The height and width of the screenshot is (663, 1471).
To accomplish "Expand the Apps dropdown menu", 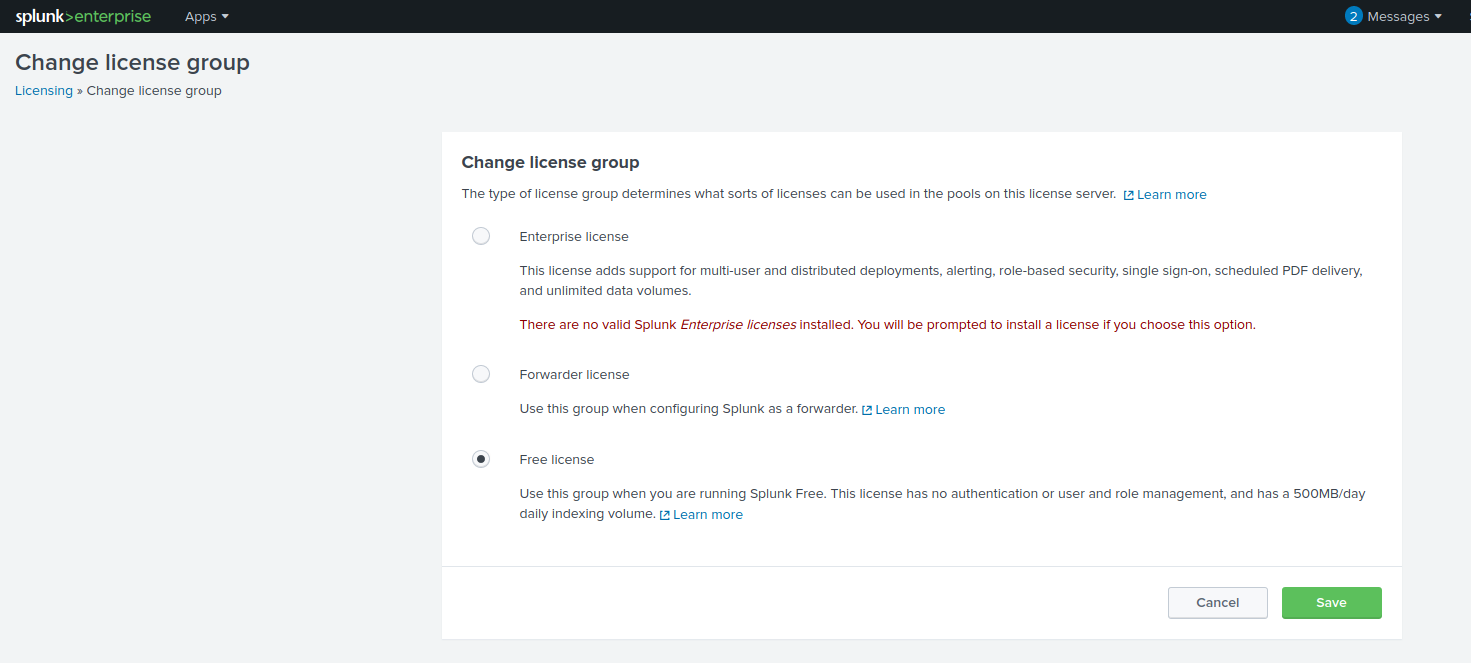I will click(x=207, y=16).
